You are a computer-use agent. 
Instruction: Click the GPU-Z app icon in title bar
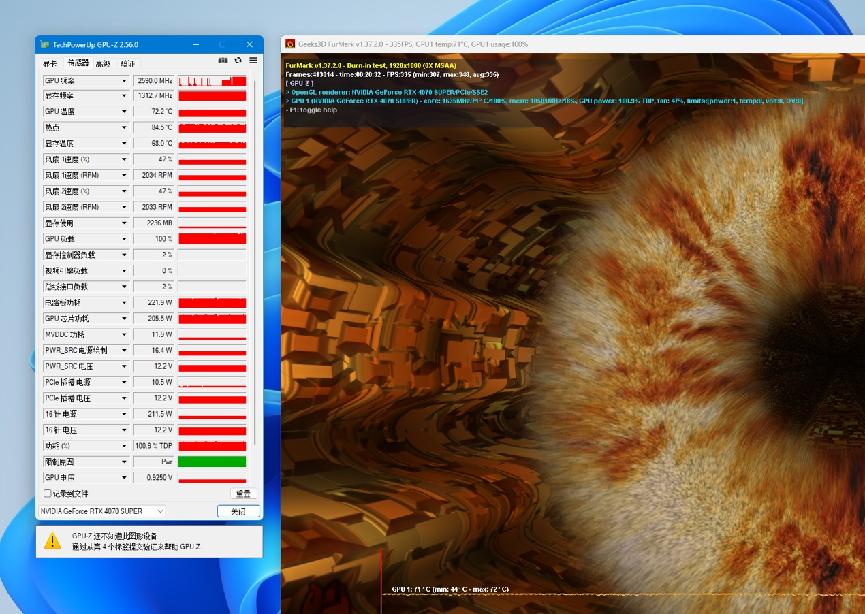(x=45, y=45)
